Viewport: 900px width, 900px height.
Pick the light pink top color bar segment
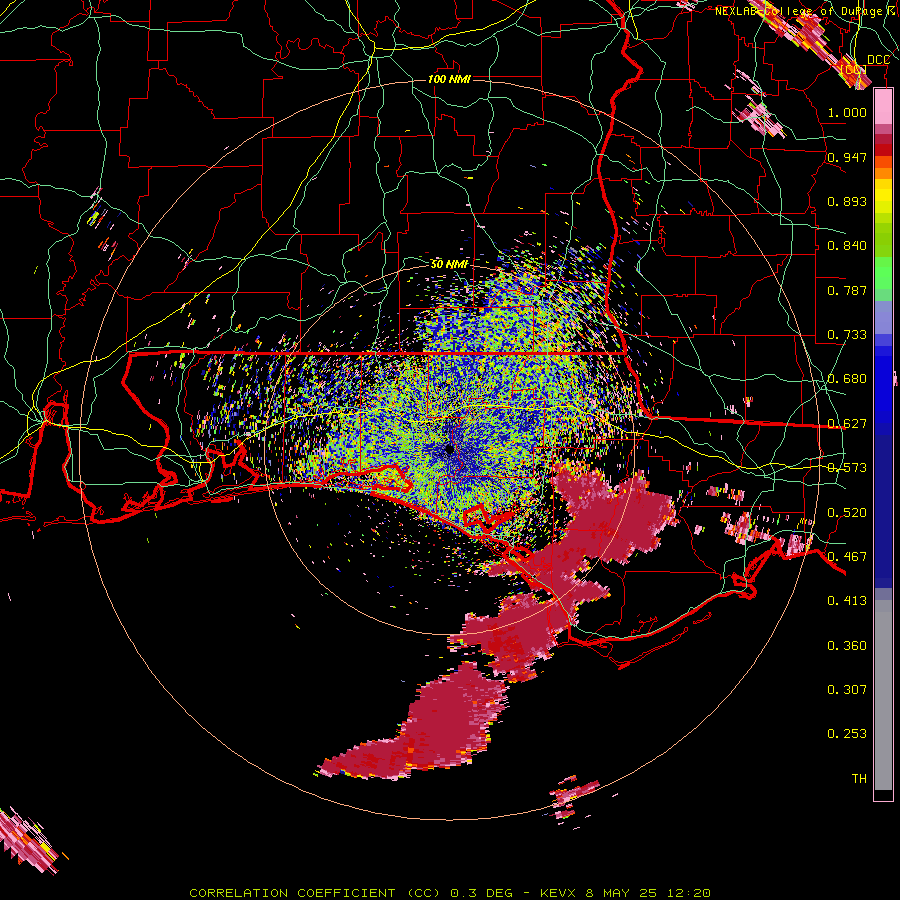click(883, 107)
